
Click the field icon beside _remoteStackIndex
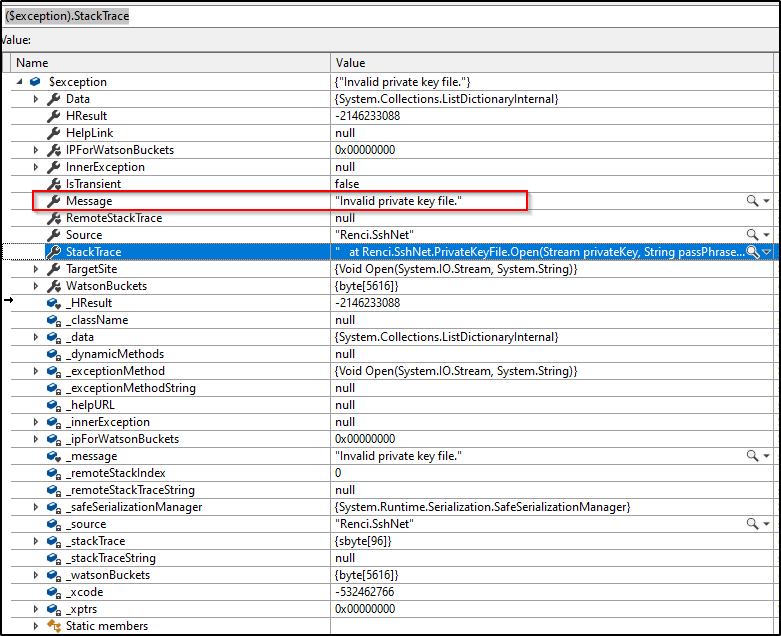(54, 473)
